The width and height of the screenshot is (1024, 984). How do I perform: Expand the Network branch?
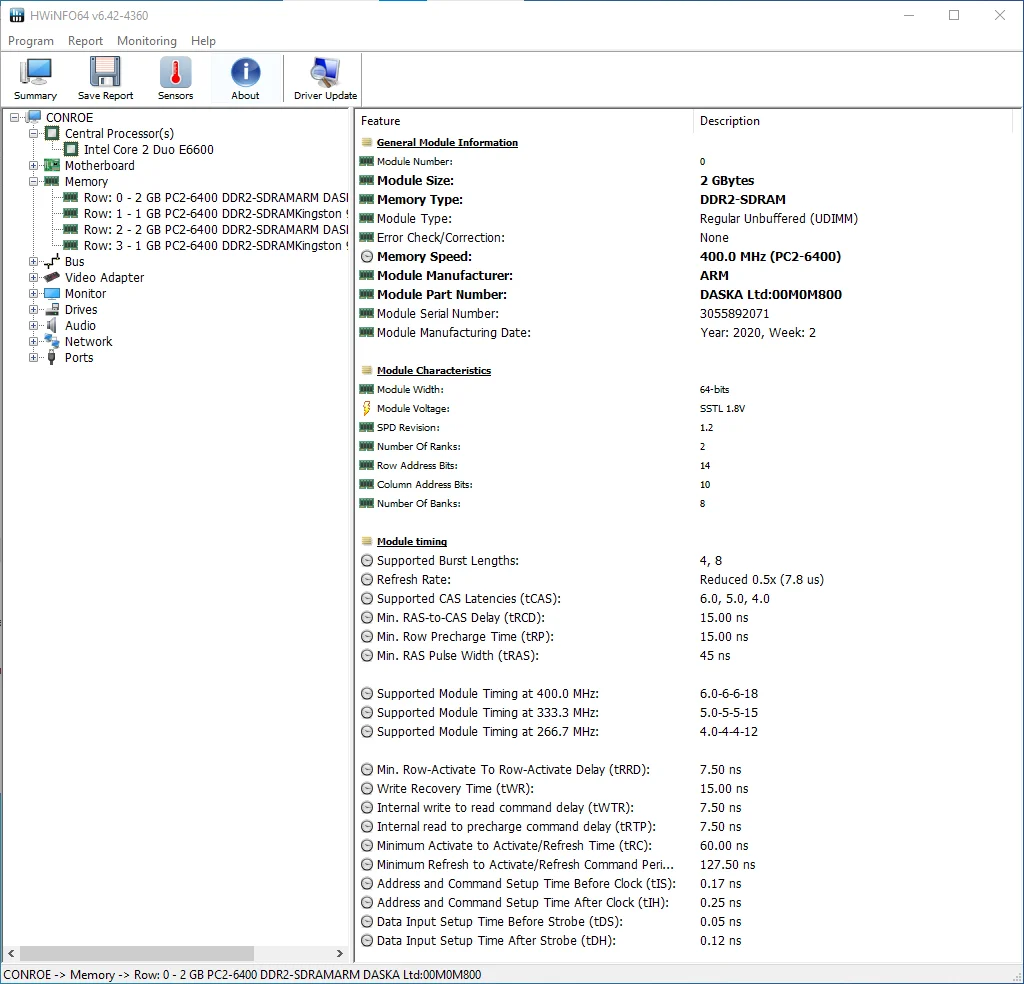click(x=33, y=341)
